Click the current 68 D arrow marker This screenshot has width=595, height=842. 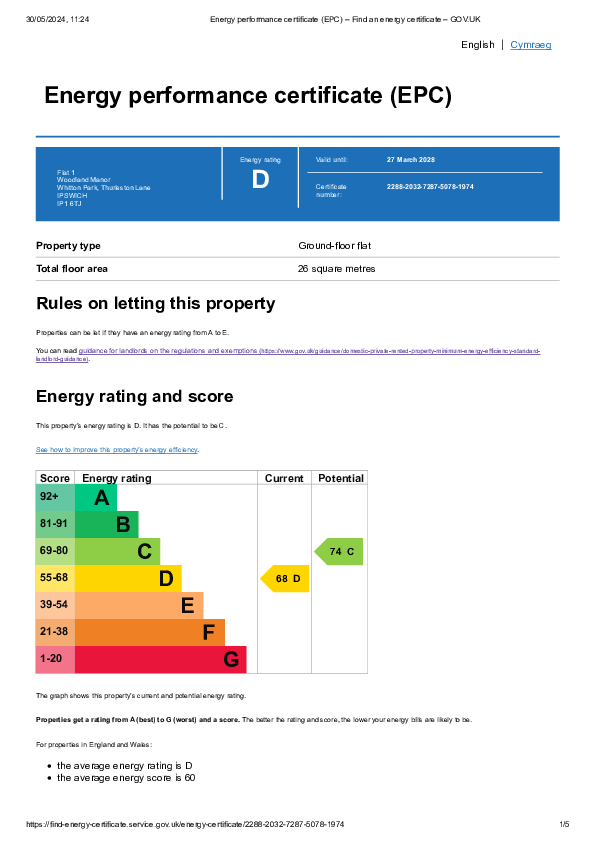[x=285, y=578]
